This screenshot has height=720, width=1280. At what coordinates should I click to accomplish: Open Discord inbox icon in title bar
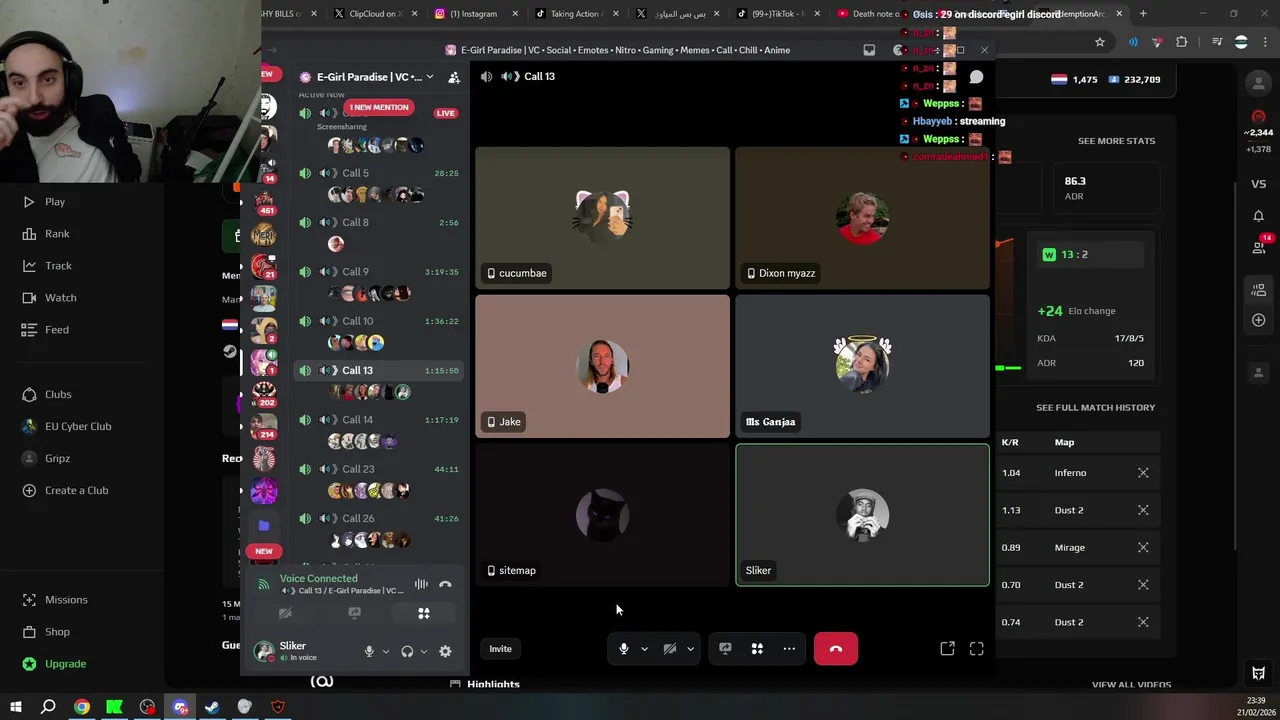point(869,50)
